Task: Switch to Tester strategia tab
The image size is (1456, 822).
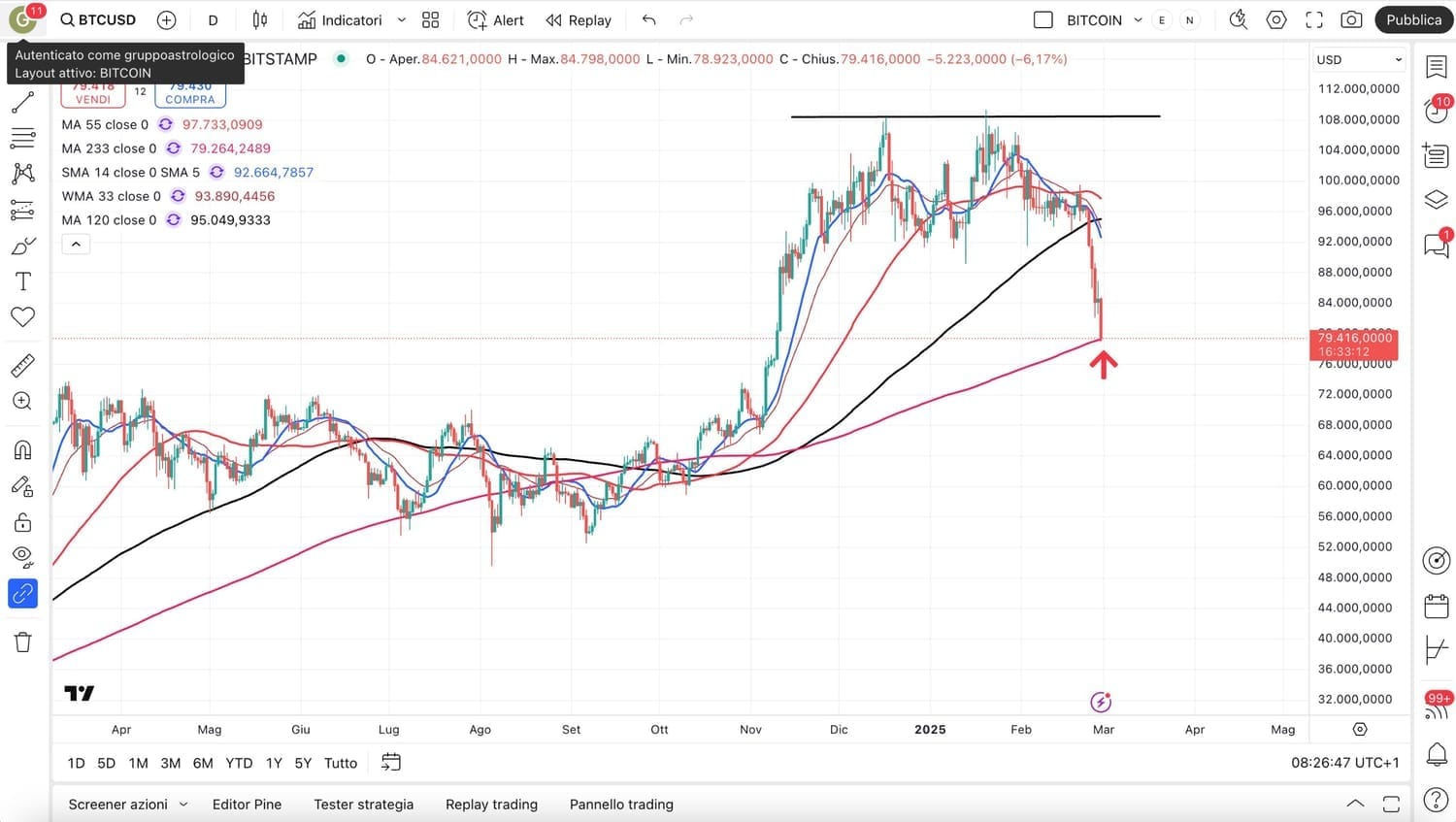Action: click(x=363, y=804)
